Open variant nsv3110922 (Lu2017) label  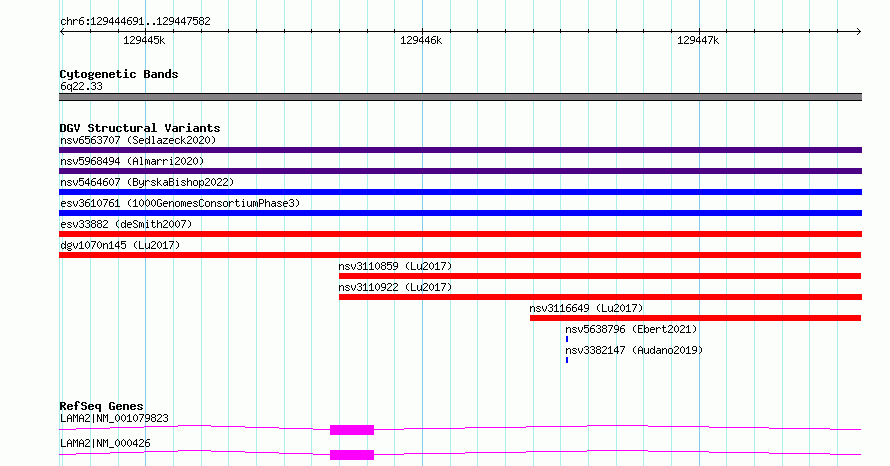(395, 287)
